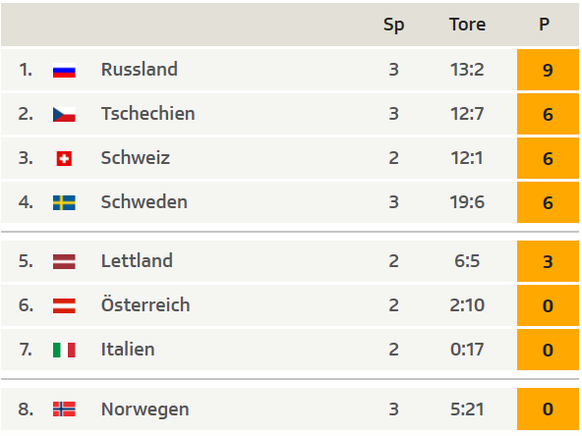Image resolution: width=582 pixels, height=436 pixels.
Task: Click Norwegen's 5:21 goals value
Action: (x=467, y=409)
